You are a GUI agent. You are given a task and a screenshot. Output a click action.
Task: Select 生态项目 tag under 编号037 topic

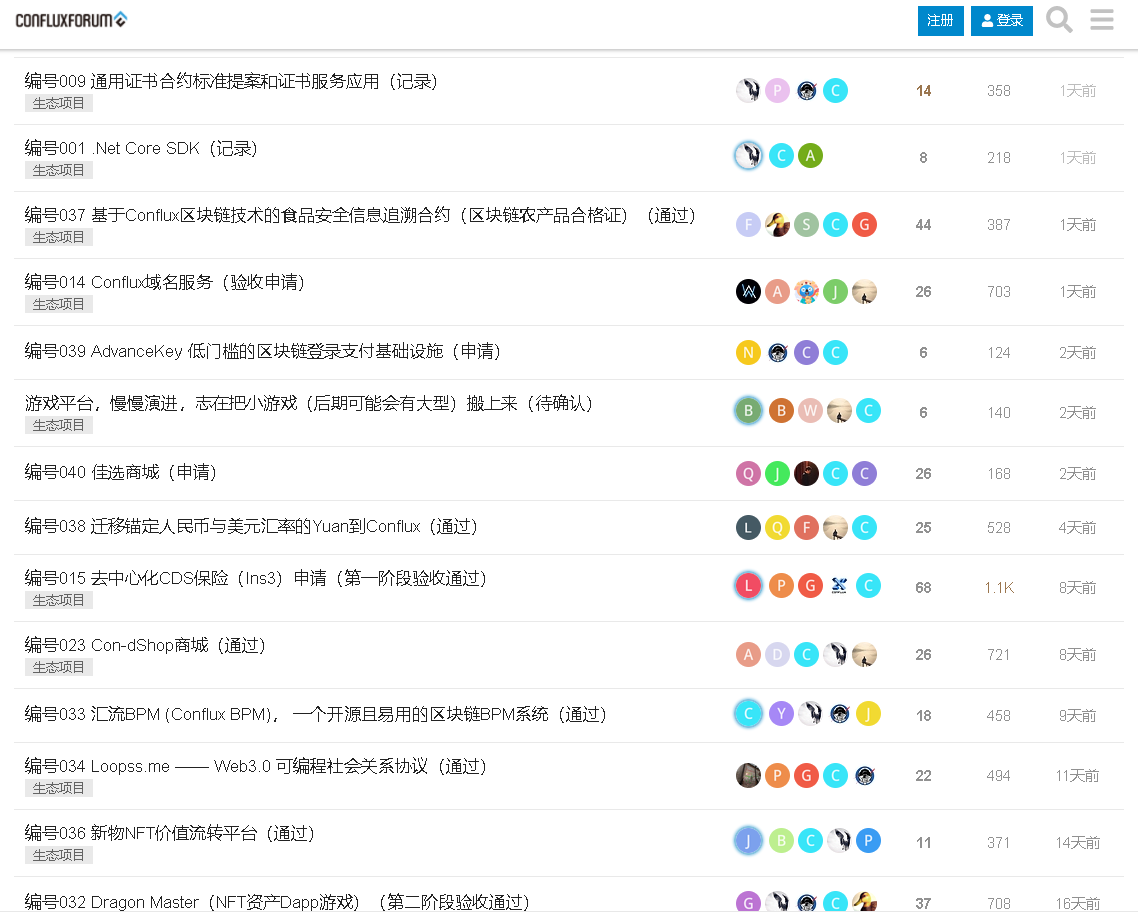(59, 237)
